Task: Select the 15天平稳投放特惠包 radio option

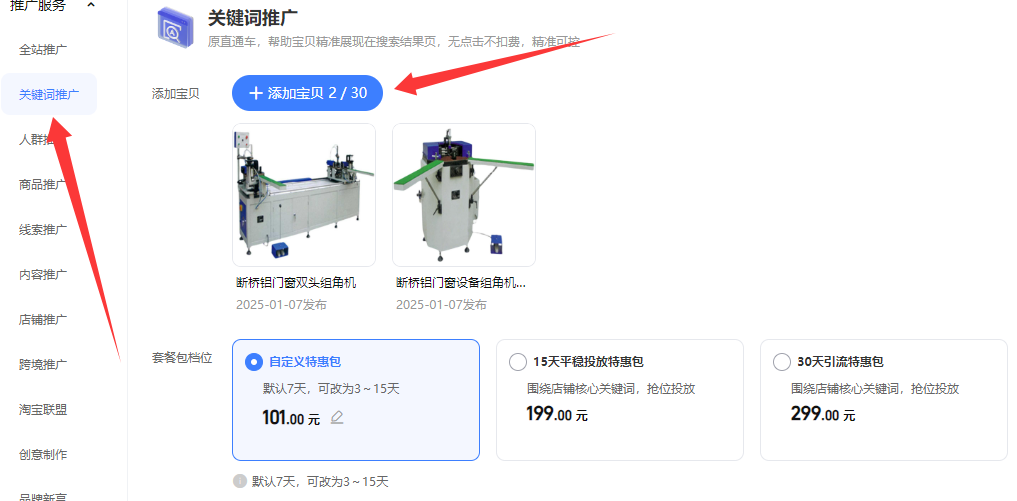Action: click(518, 362)
